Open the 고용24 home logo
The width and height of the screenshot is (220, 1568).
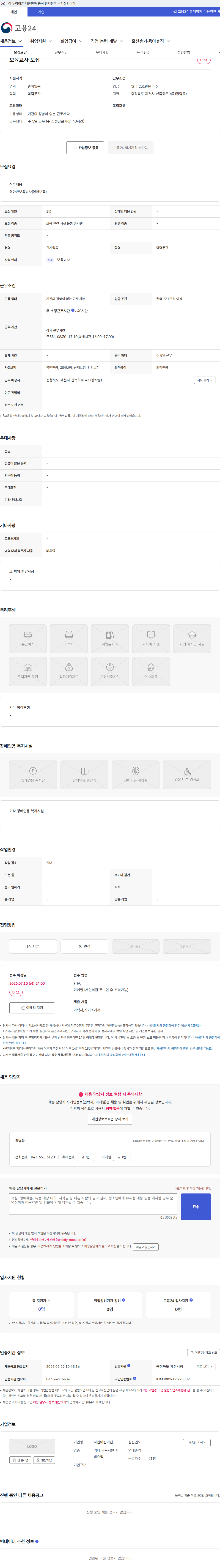pyautogui.click(x=18, y=28)
